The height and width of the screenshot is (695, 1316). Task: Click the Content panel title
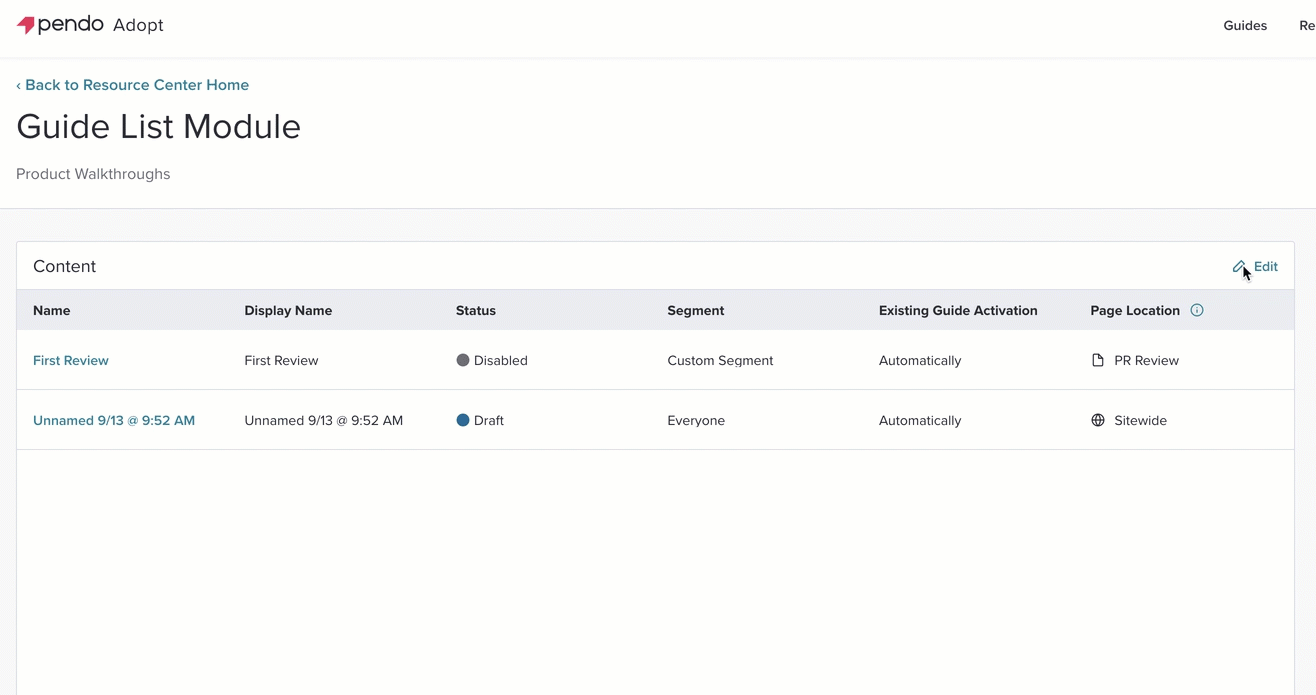65,266
